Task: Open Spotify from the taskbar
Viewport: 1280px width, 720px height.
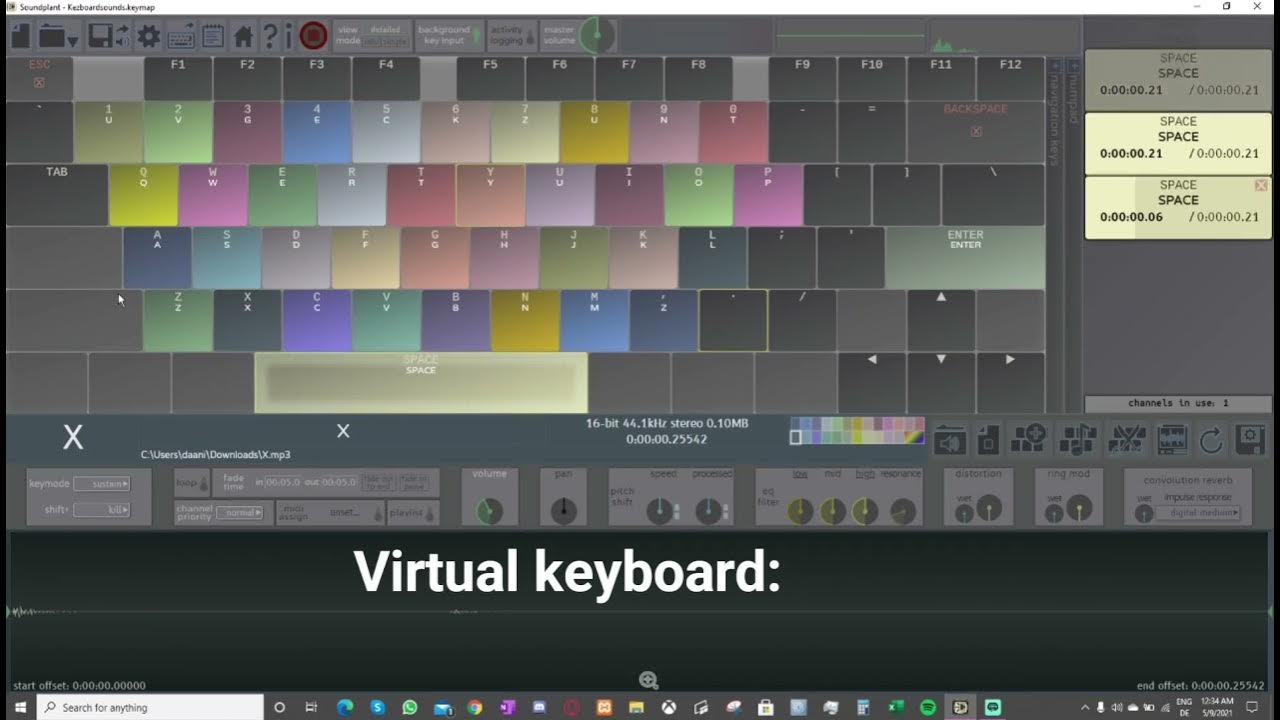Action: click(x=928, y=707)
